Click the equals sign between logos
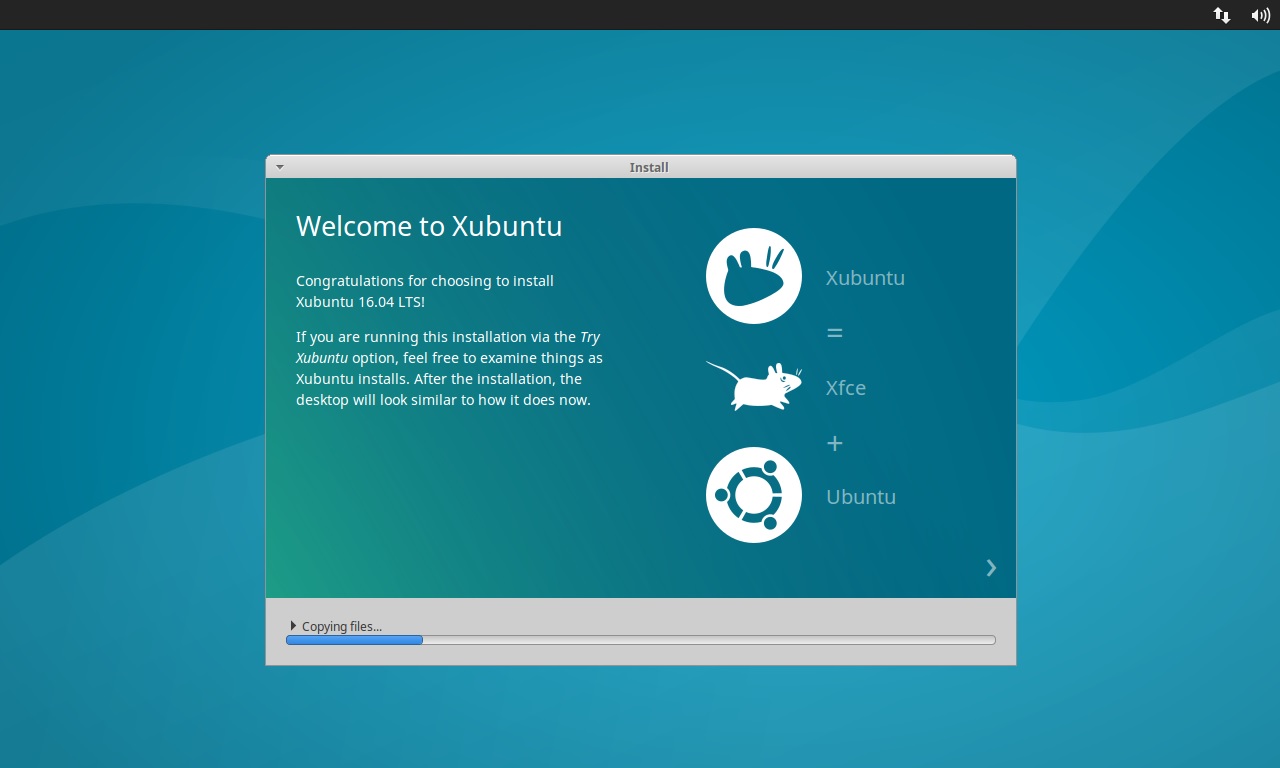The height and width of the screenshot is (768, 1280). click(x=835, y=333)
